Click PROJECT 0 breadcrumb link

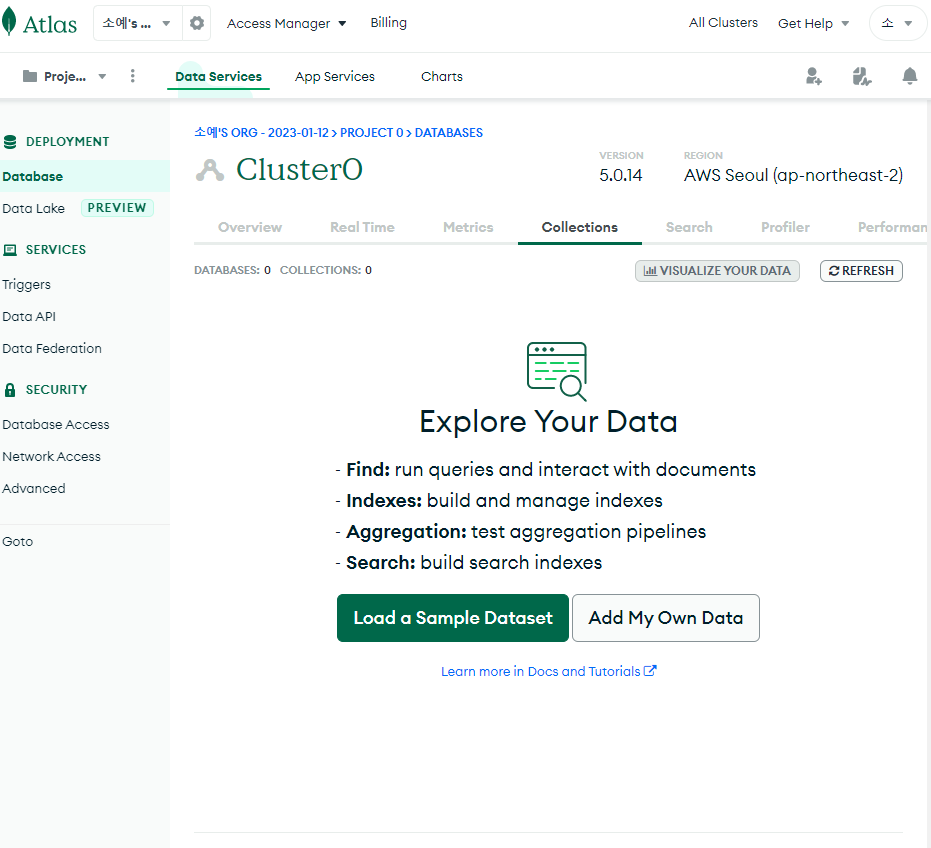[372, 132]
